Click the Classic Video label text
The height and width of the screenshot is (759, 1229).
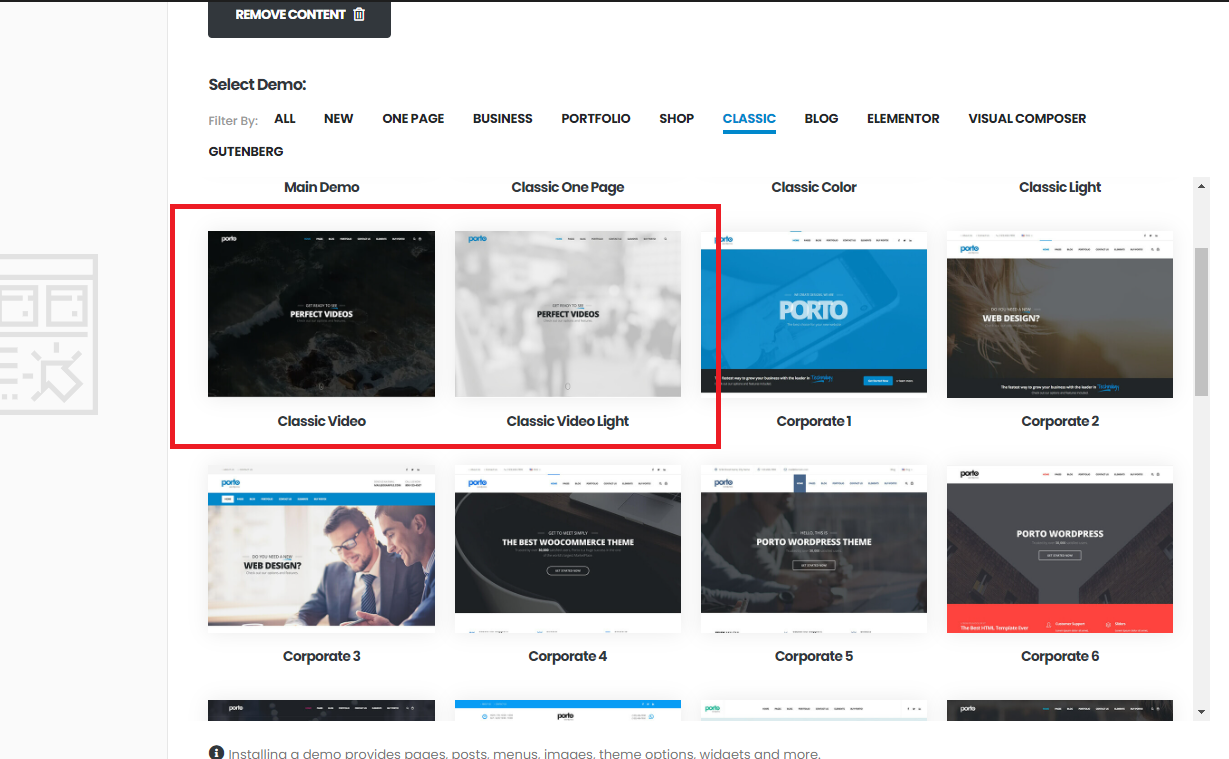pos(321,421)
